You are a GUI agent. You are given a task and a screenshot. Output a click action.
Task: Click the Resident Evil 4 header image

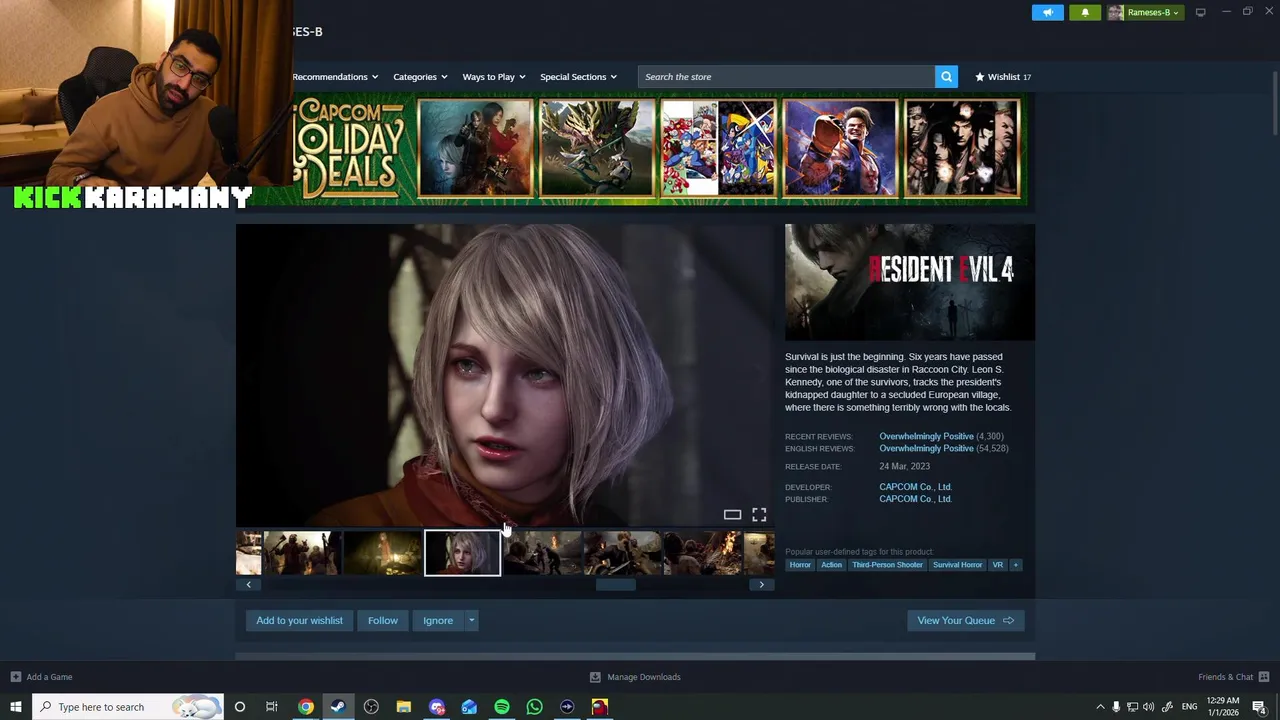tap(910, 282)
